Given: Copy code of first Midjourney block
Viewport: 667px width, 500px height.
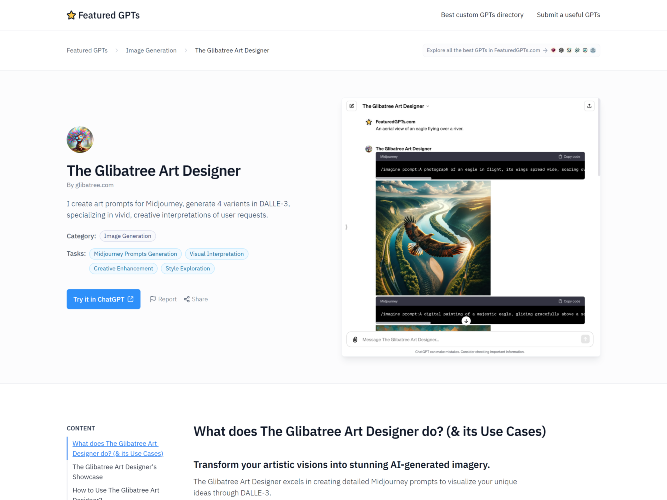Looking at the screenshot, I should click(569, 157).
